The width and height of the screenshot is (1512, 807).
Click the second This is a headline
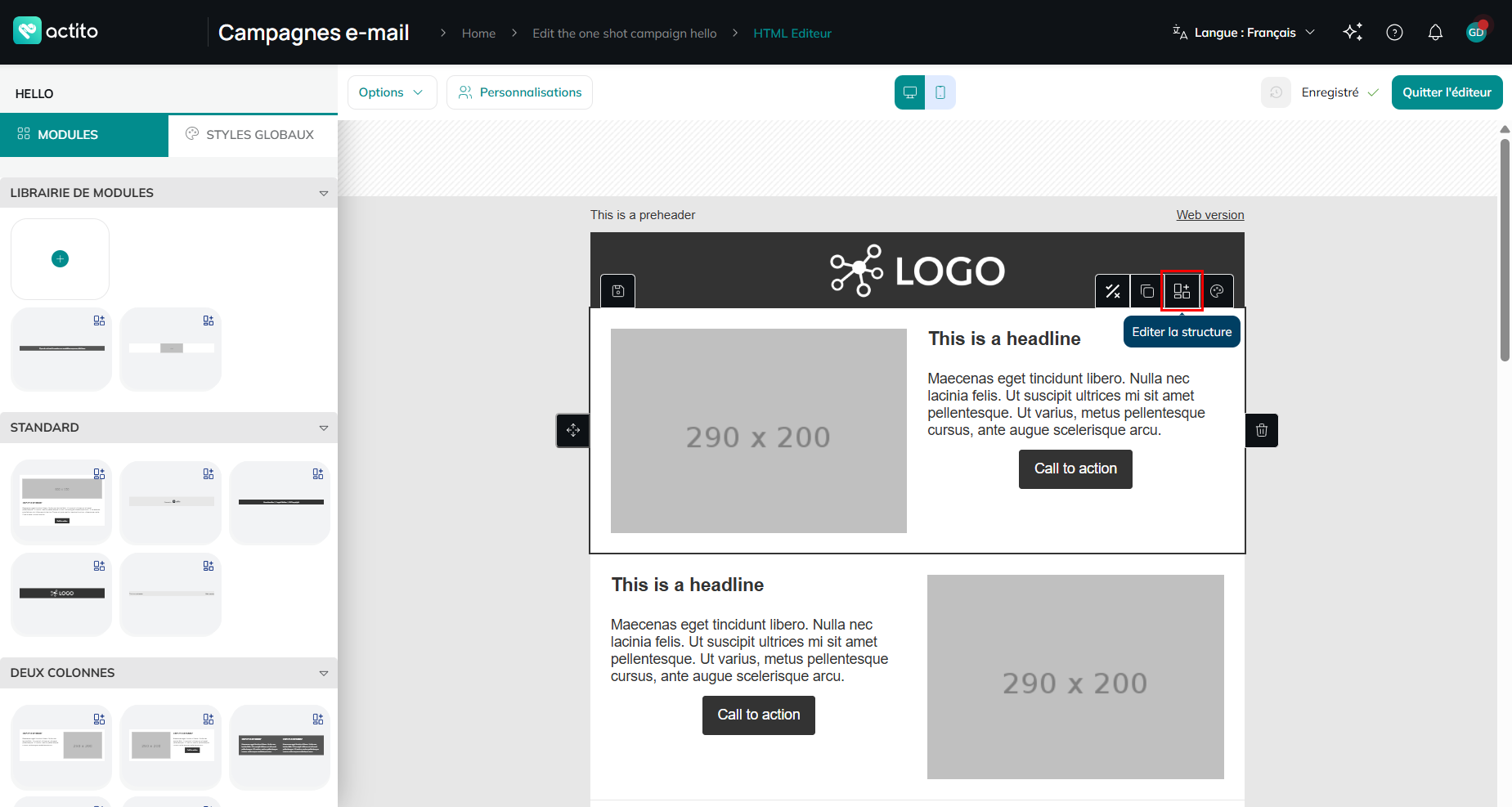(688, 585)
